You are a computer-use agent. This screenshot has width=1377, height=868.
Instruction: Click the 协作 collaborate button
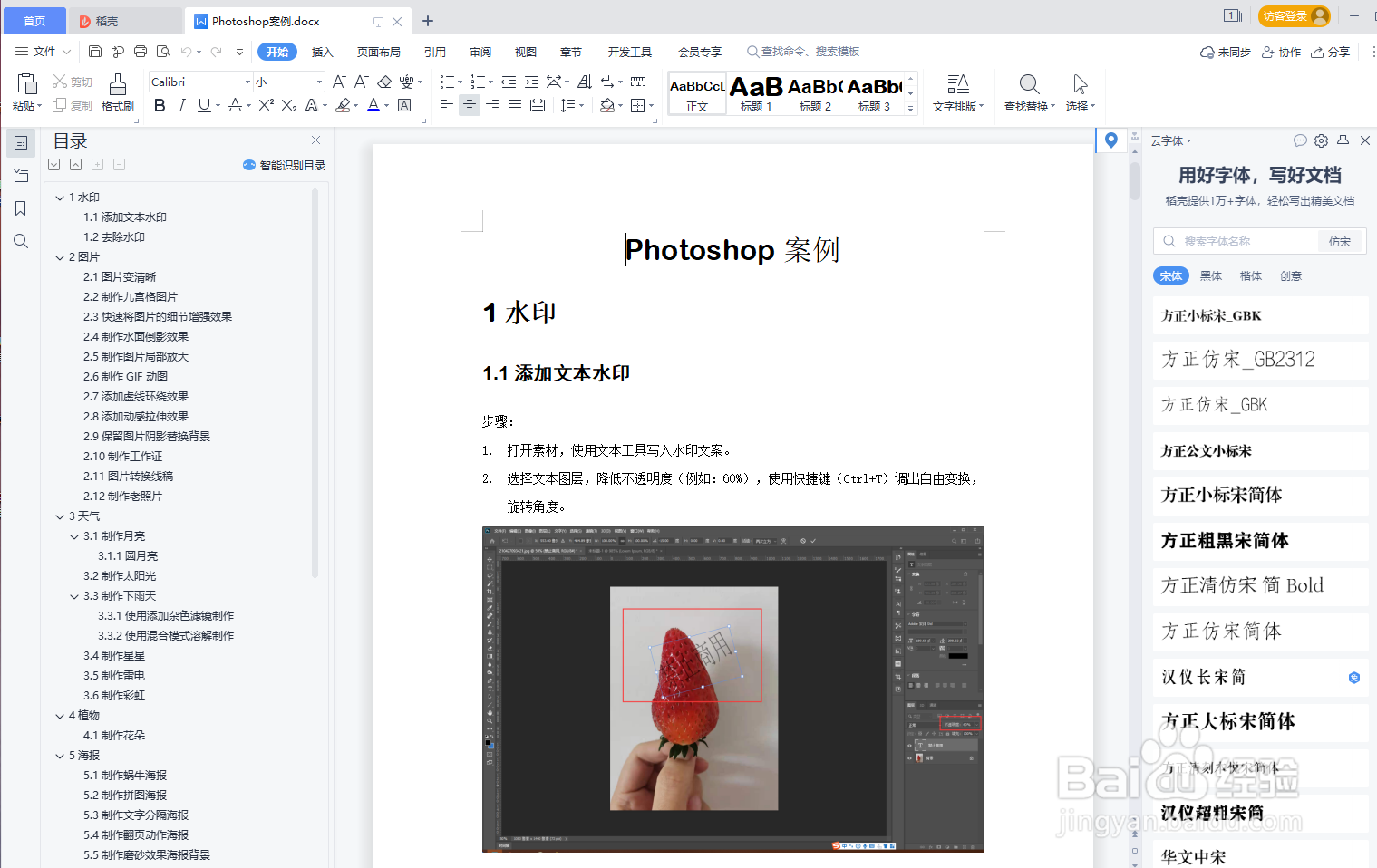click(x=1282, y=52)
